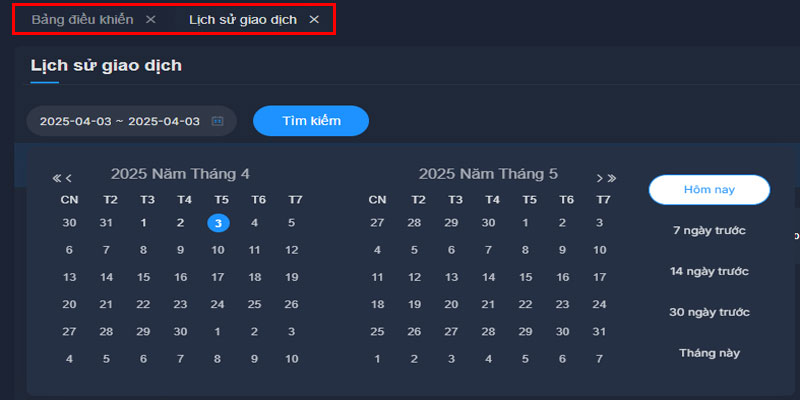
Task: Select day 15 in the Tháng 5 calendar
Action: [526, 277]
